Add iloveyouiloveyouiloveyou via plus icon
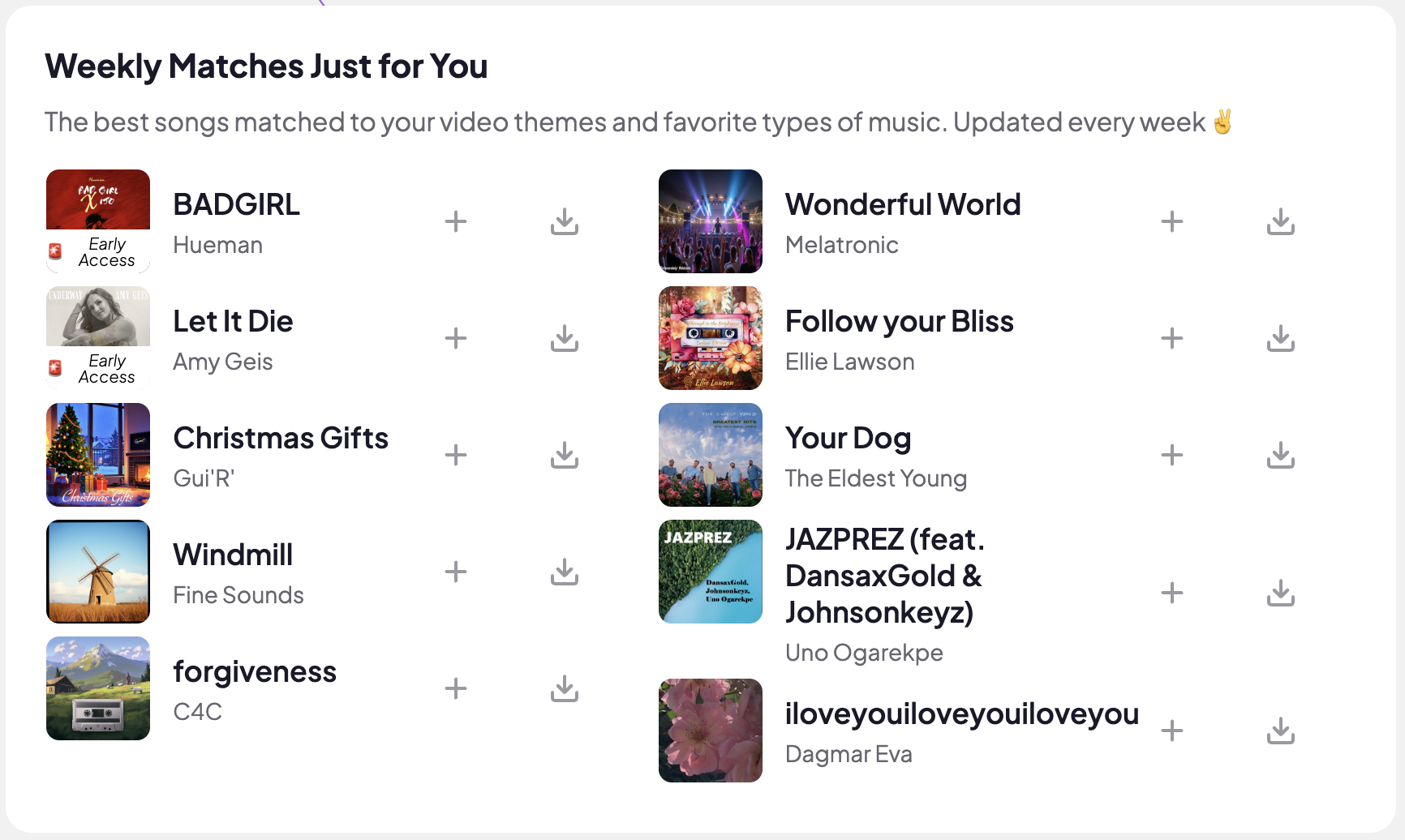The height and width of the screenshot is (840, 1405). 1172,731
